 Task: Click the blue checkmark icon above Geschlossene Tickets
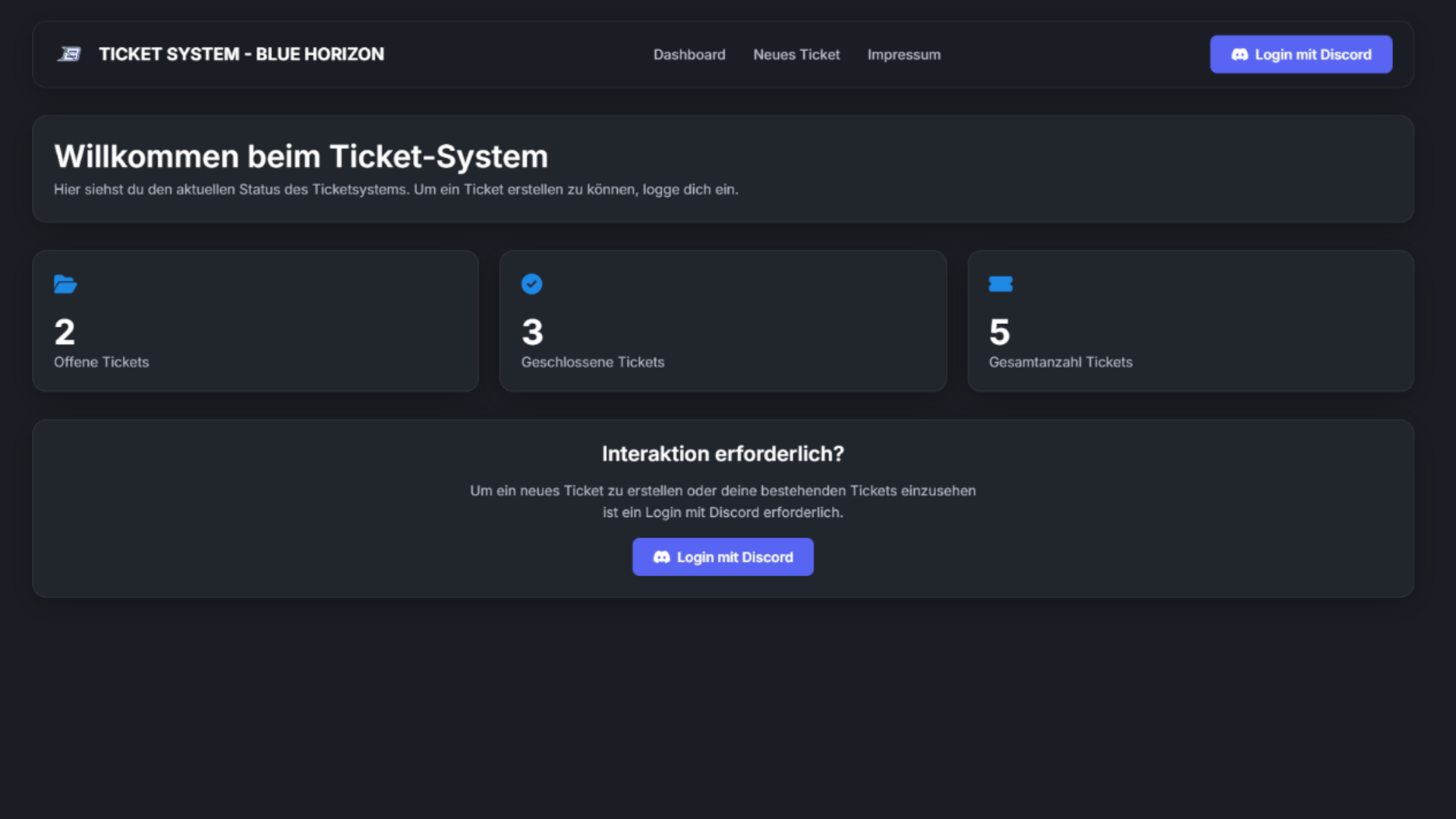click(531, 284)
